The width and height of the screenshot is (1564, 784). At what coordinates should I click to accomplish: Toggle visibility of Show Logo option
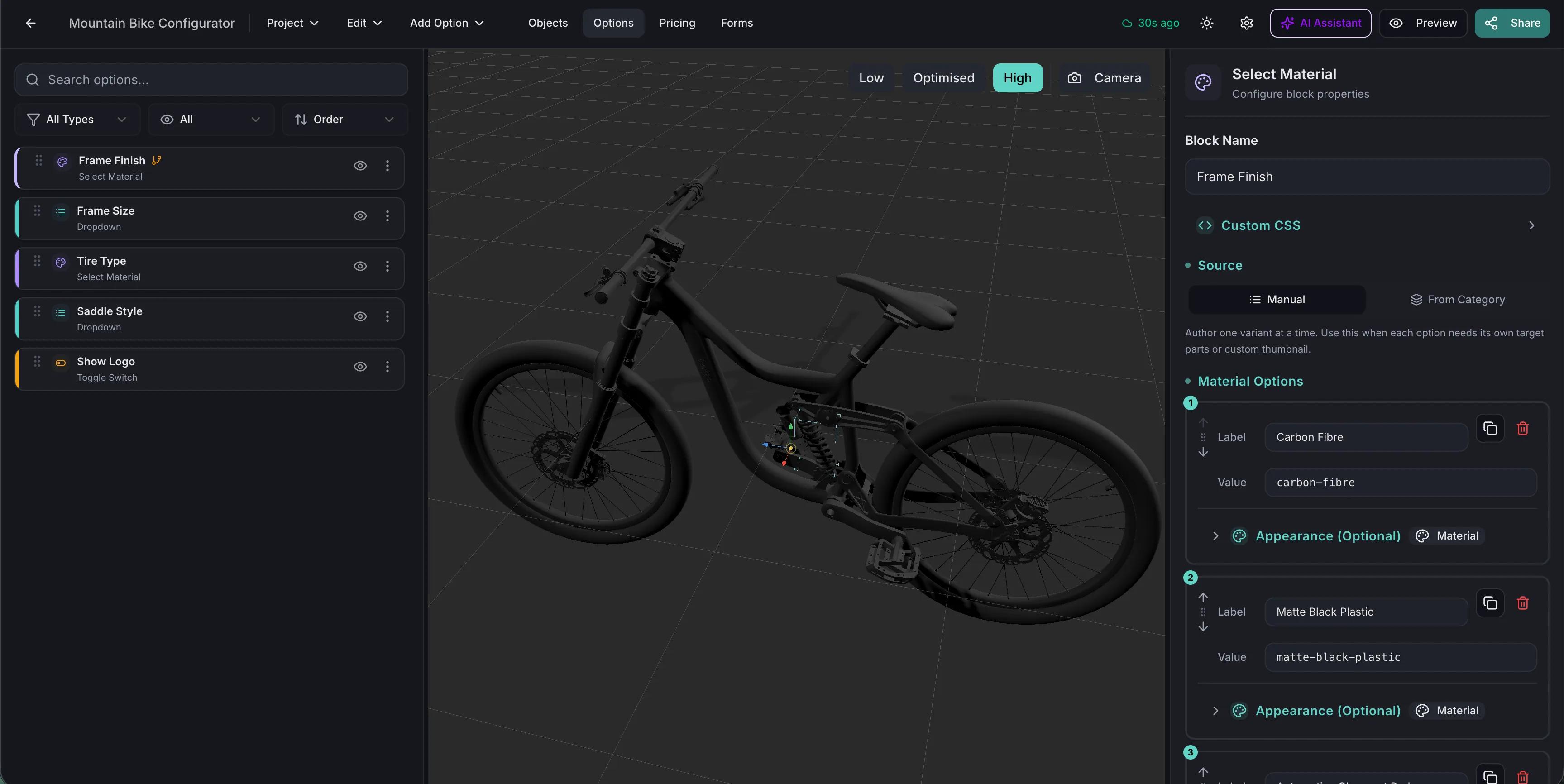(360, 367)
